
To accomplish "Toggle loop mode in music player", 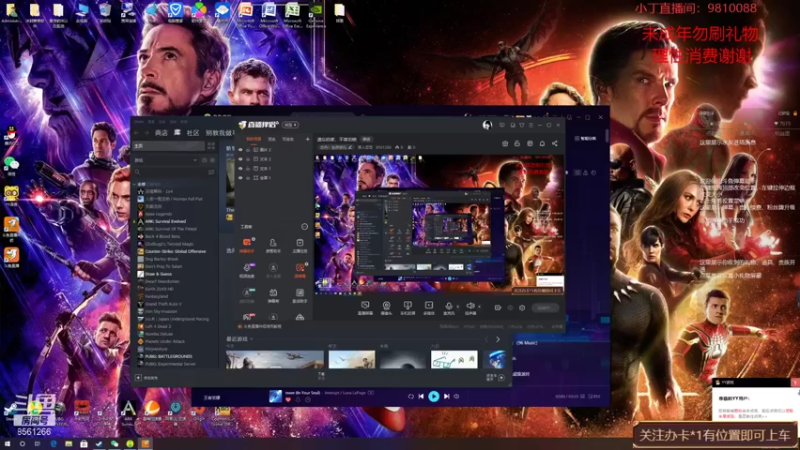I will pyautogui.click(x=411, y=396).
